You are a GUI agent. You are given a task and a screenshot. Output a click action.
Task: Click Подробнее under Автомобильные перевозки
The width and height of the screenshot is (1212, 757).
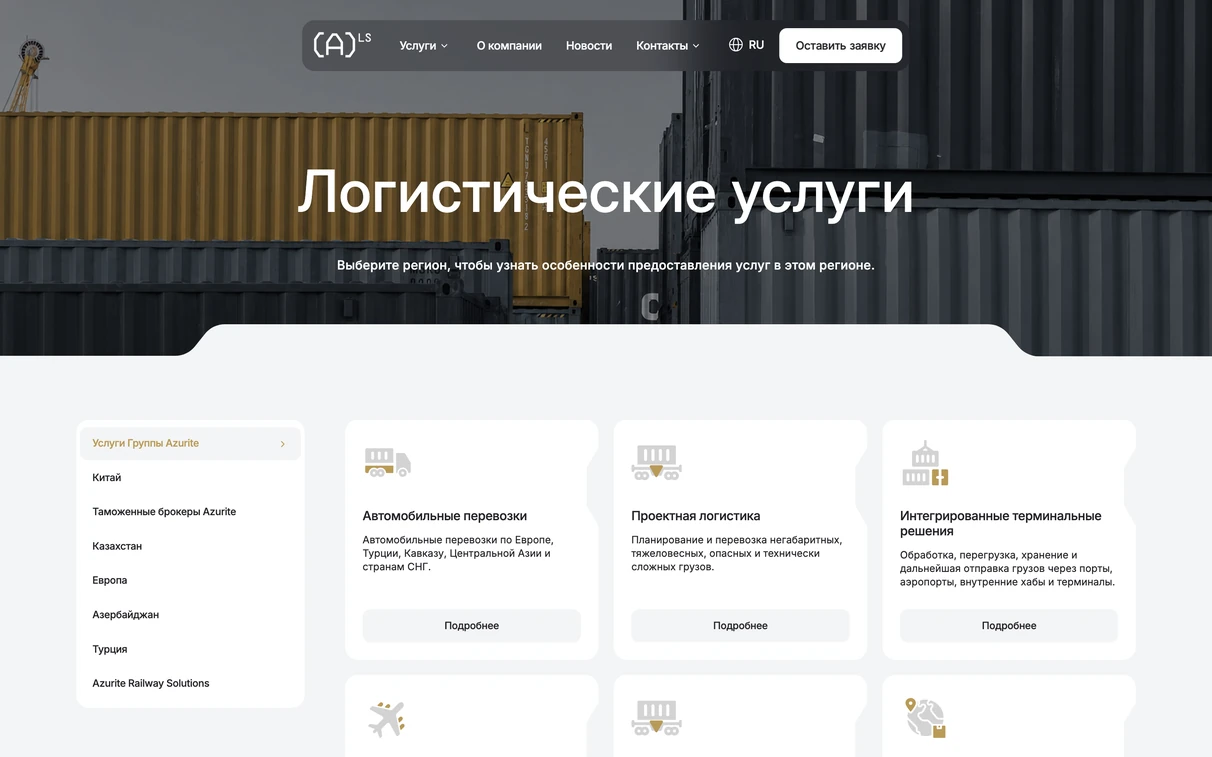click(x=471, y=626)
